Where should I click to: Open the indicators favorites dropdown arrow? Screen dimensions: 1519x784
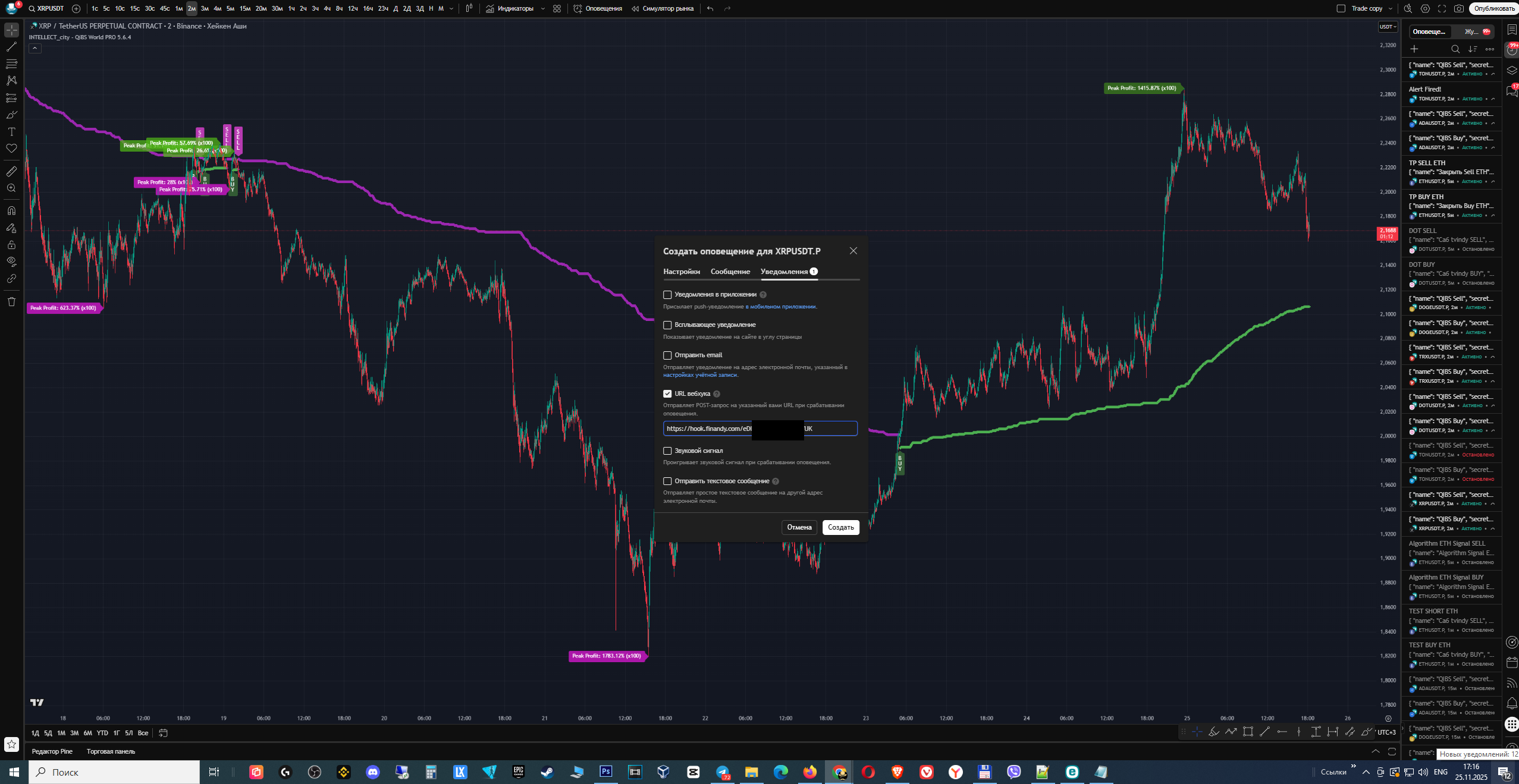click(543, 8)
